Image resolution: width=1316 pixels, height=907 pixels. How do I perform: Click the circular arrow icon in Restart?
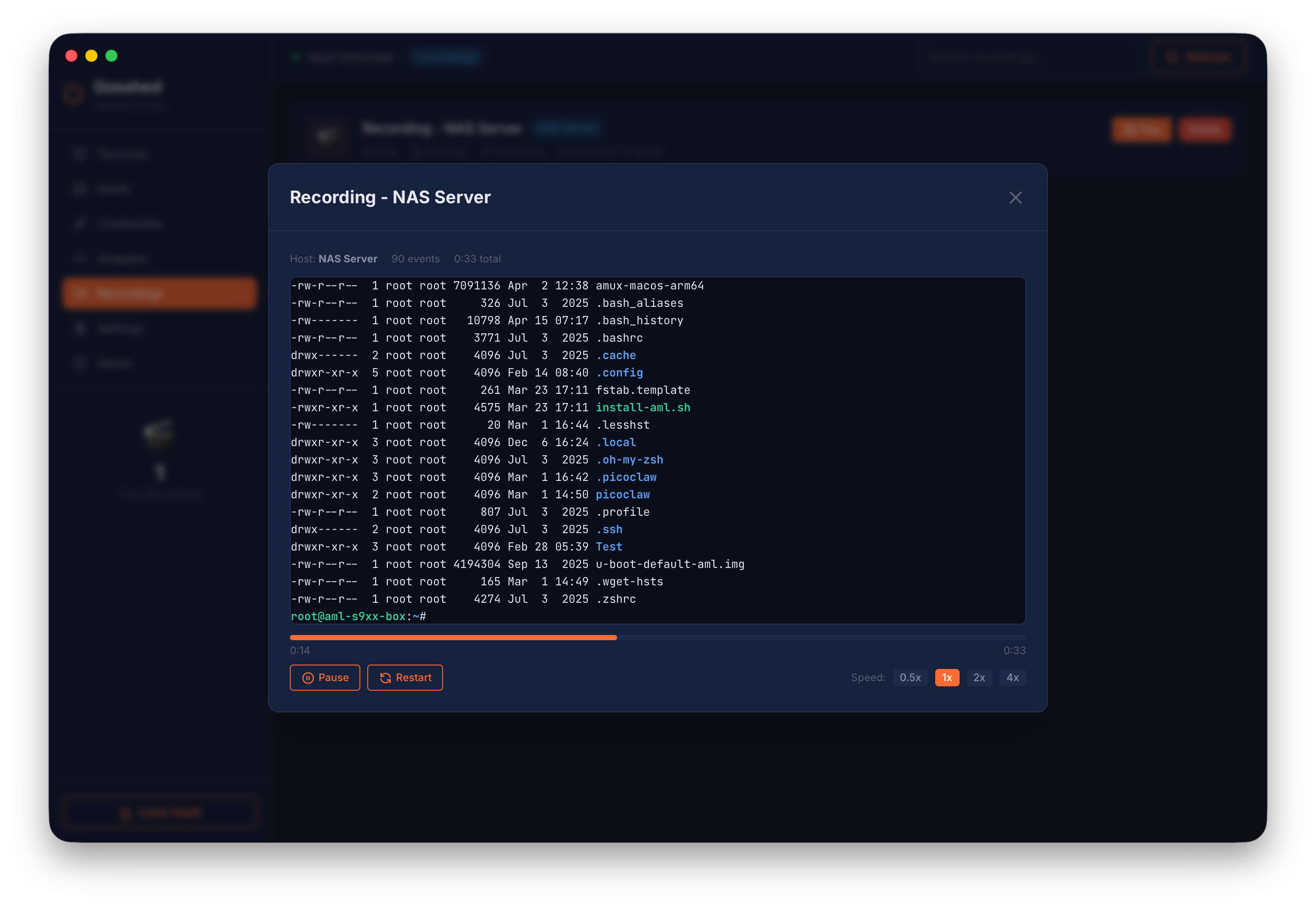(385, 677)
